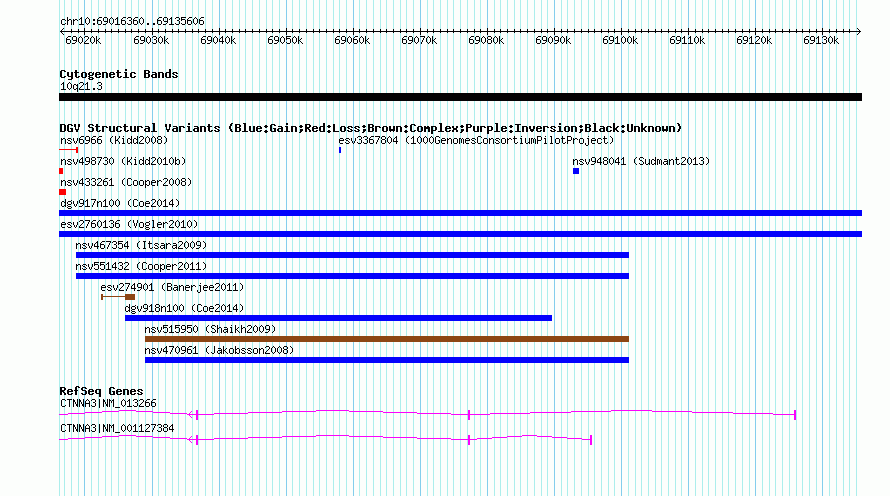The image size is (890, 496).
Task: Click the 69020k ruler tick label
Action: tap(83, 41)
